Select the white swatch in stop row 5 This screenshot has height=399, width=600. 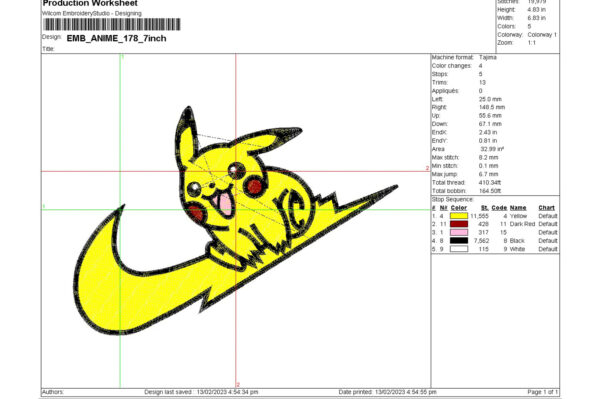(x=459, y=249)
